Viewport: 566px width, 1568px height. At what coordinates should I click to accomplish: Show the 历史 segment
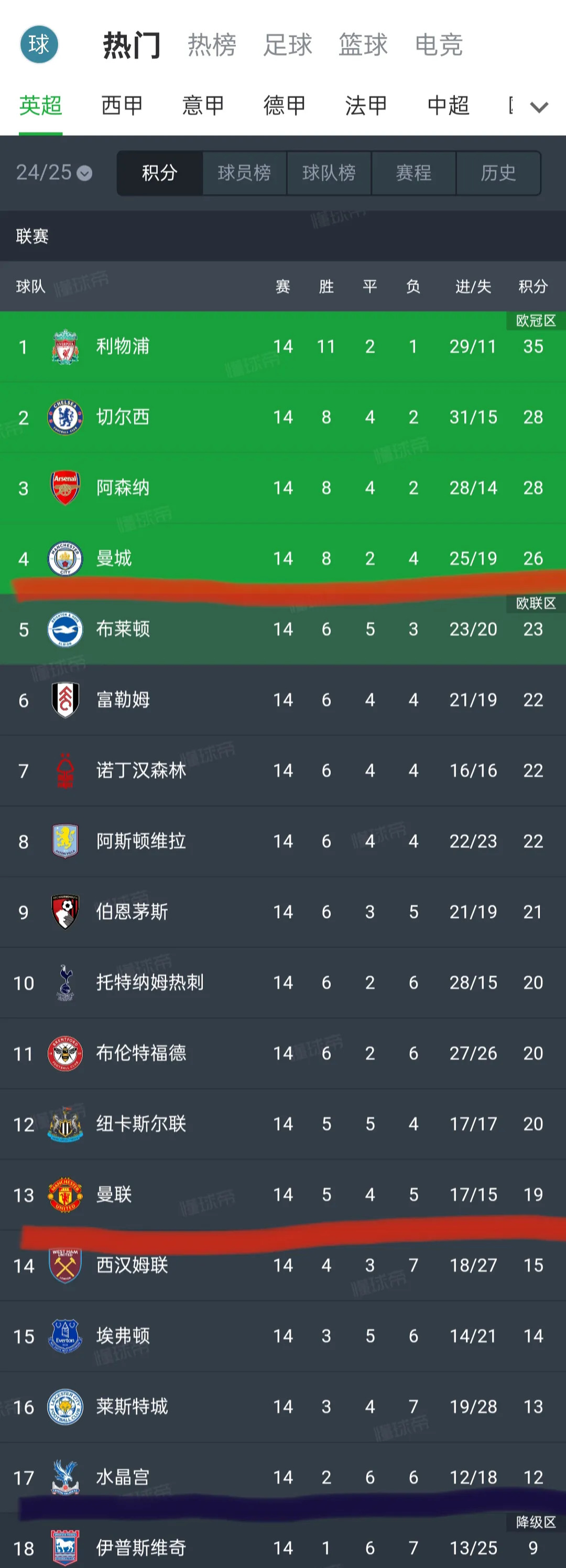(498, 173)
